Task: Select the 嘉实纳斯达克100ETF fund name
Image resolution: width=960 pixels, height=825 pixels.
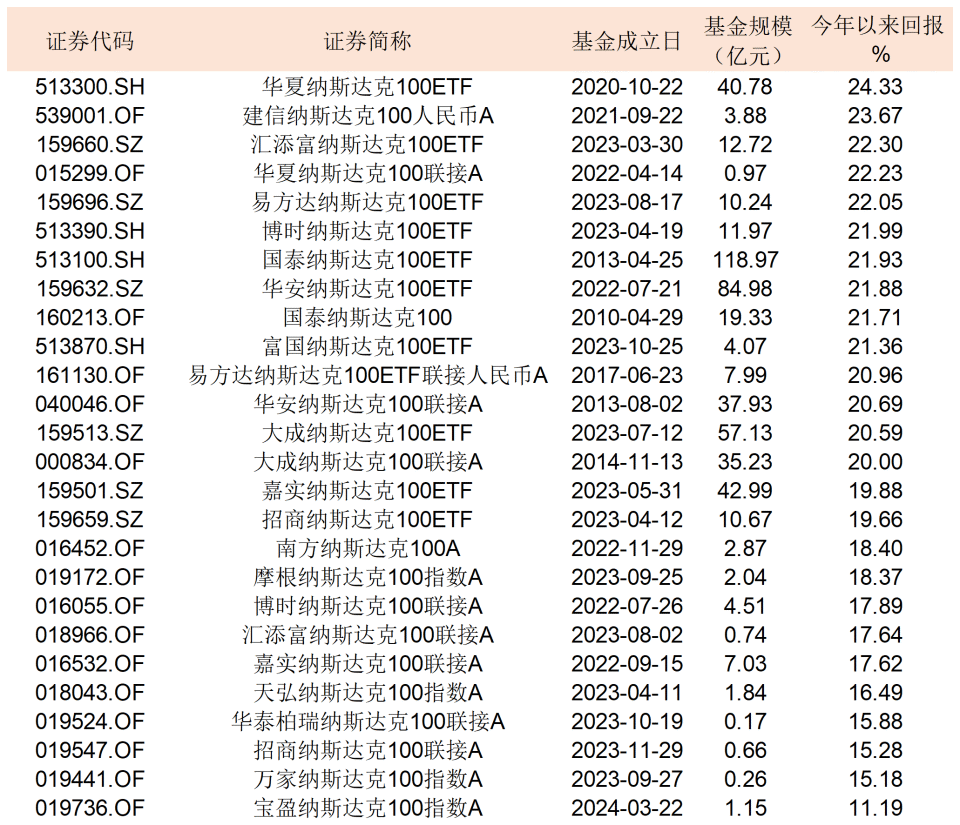Action: pyautogui.click(x=370, y=491)
